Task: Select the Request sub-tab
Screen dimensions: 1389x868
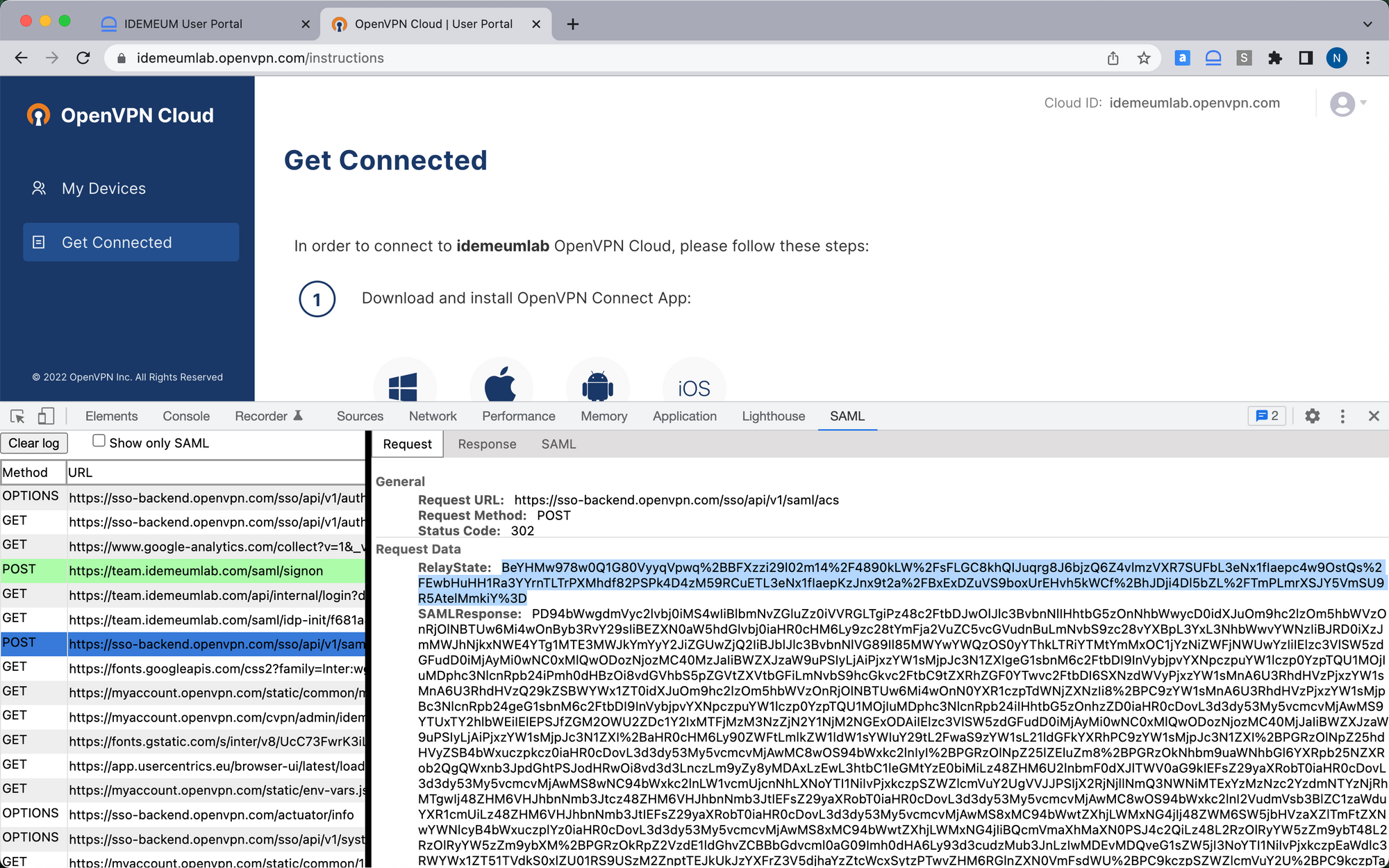Action: [x=408, y=444]
